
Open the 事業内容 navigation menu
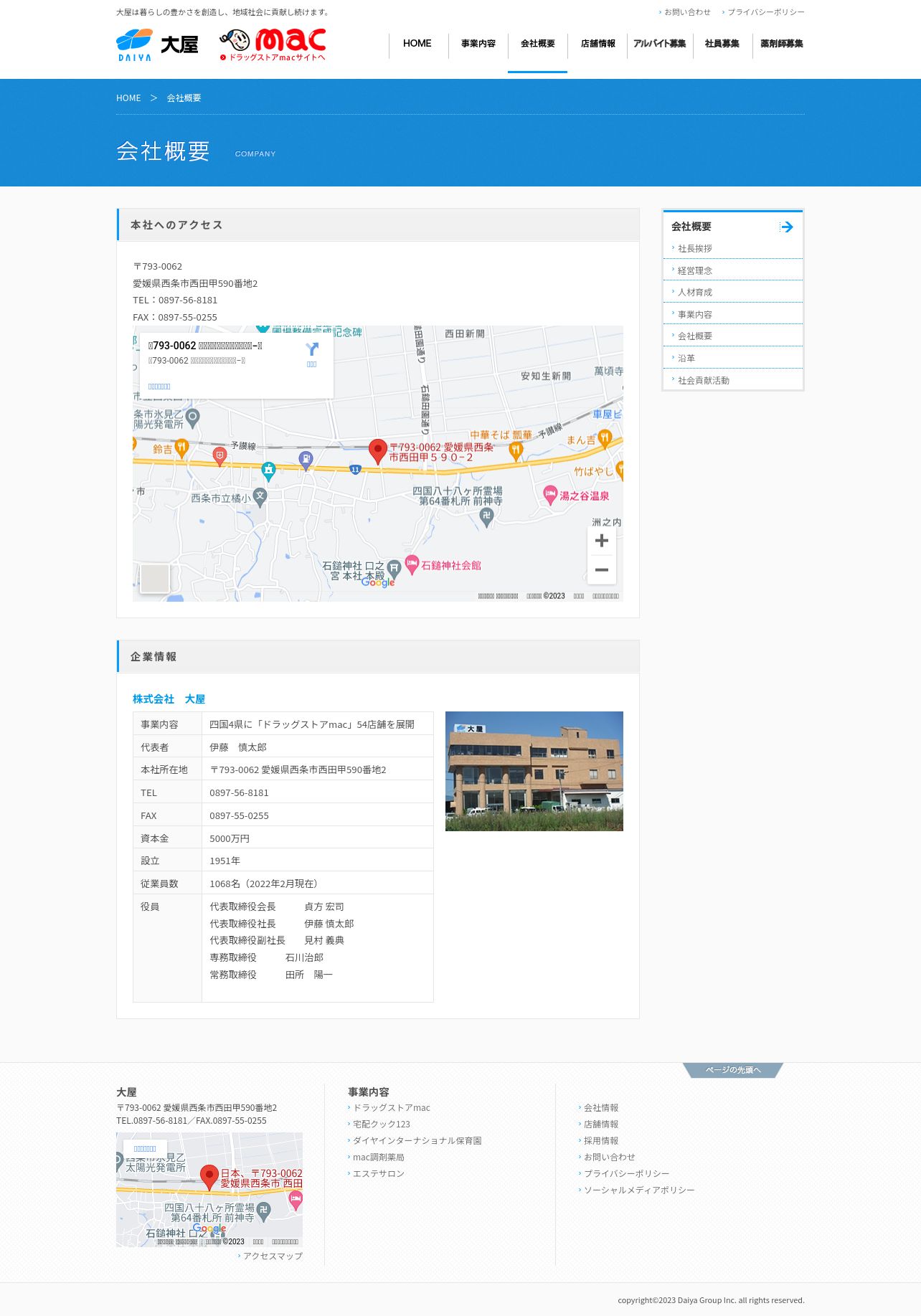(478, 44)
